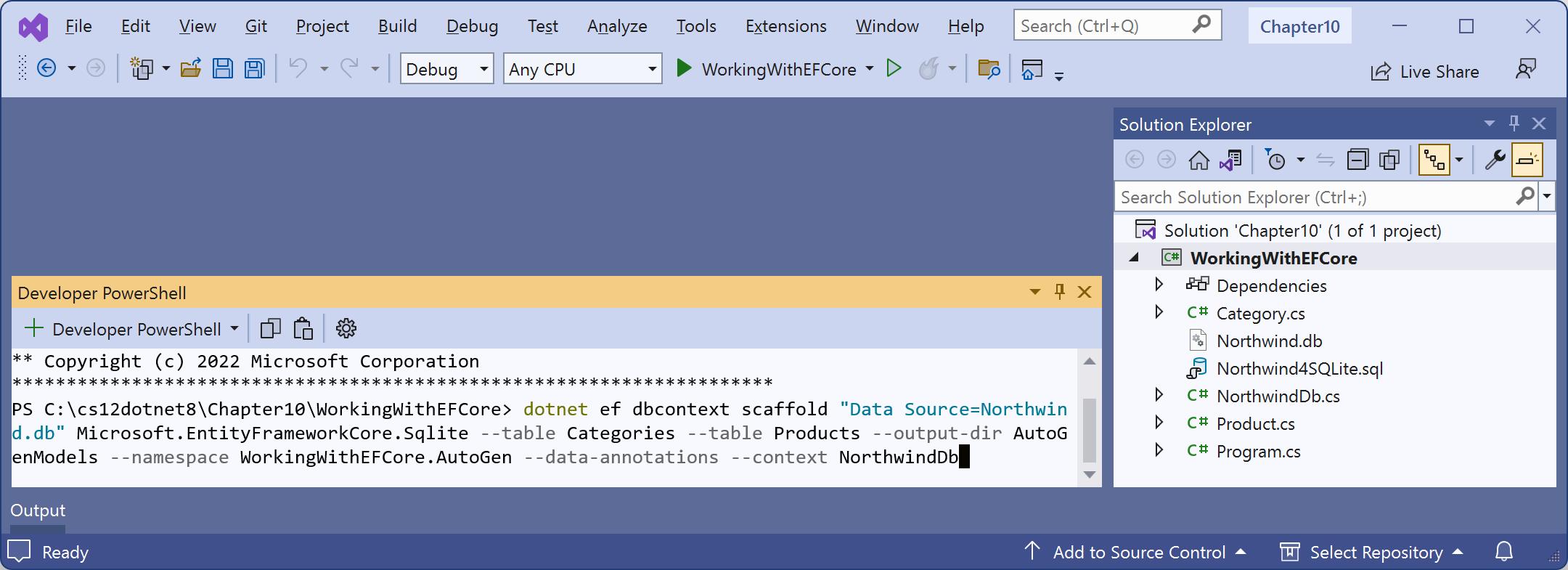
Task: Click the New Project toolbar icon
Action: click(141, 69)
